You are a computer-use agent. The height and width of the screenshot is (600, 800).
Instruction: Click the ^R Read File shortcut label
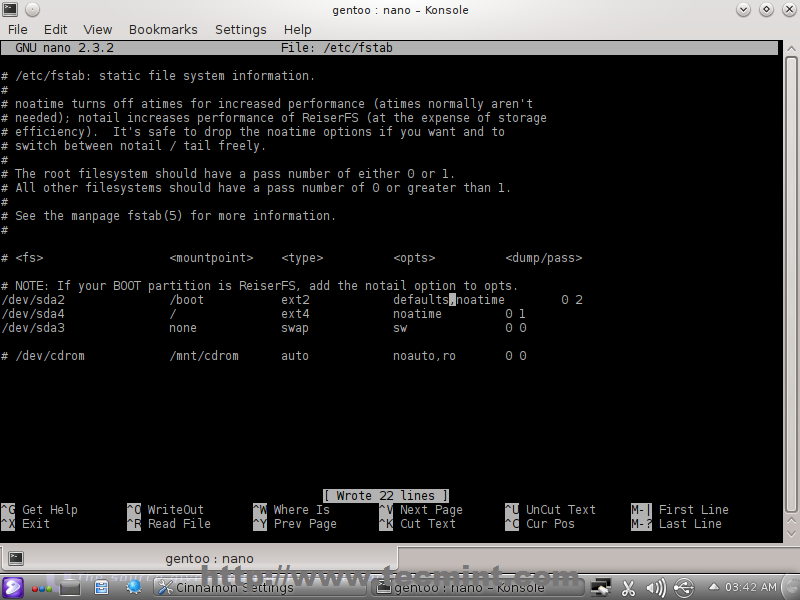coord(169,523)
